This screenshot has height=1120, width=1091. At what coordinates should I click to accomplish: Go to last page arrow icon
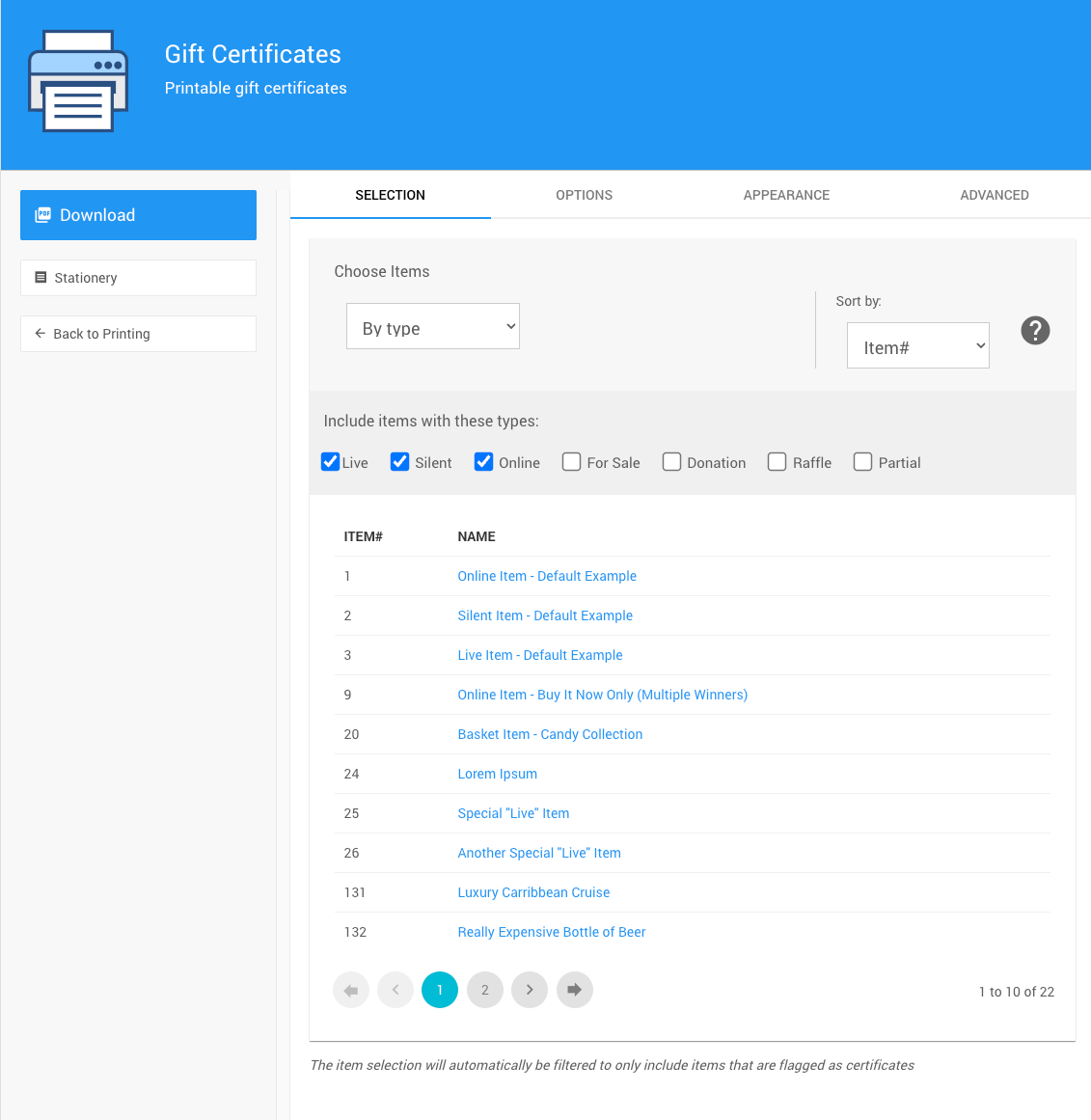coord(575,990)
